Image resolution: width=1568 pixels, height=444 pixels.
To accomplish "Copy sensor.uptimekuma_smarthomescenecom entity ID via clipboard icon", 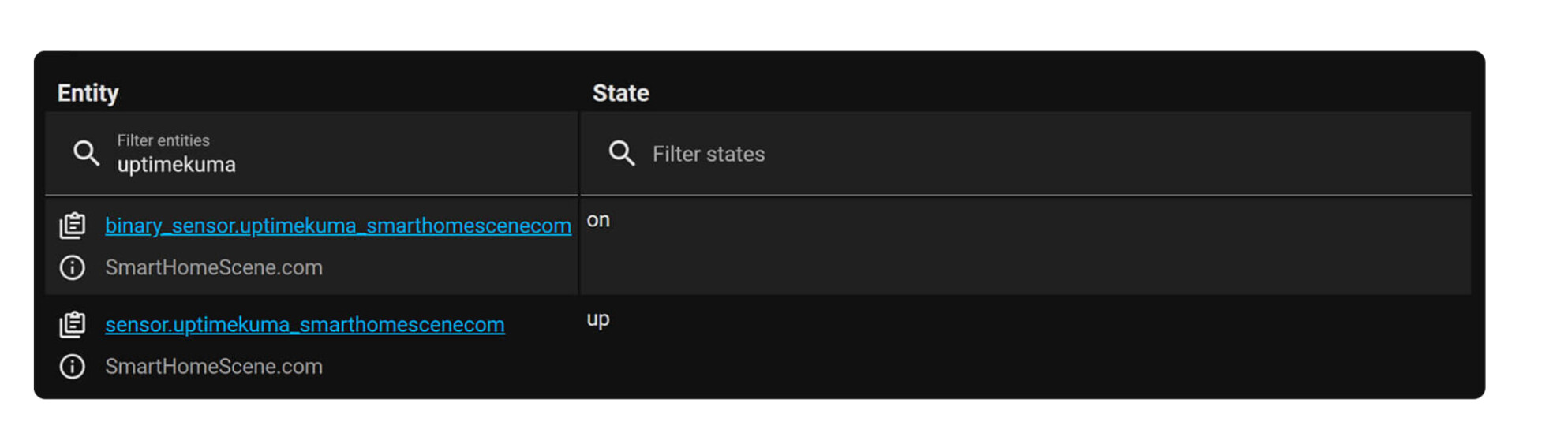I will [x=73, y=324].
